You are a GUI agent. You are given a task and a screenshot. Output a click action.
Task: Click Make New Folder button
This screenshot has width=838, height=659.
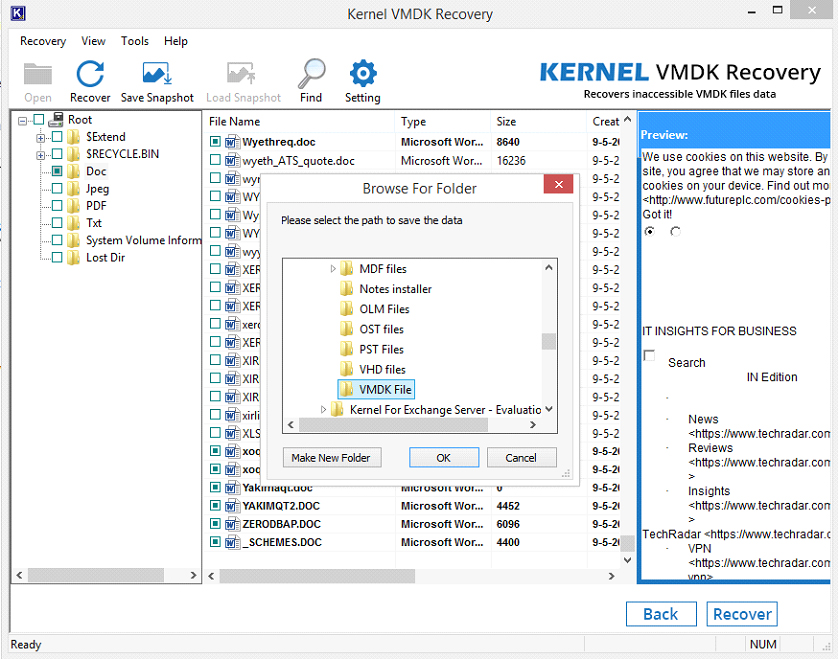pyautogui.click(x=332, y=458)
